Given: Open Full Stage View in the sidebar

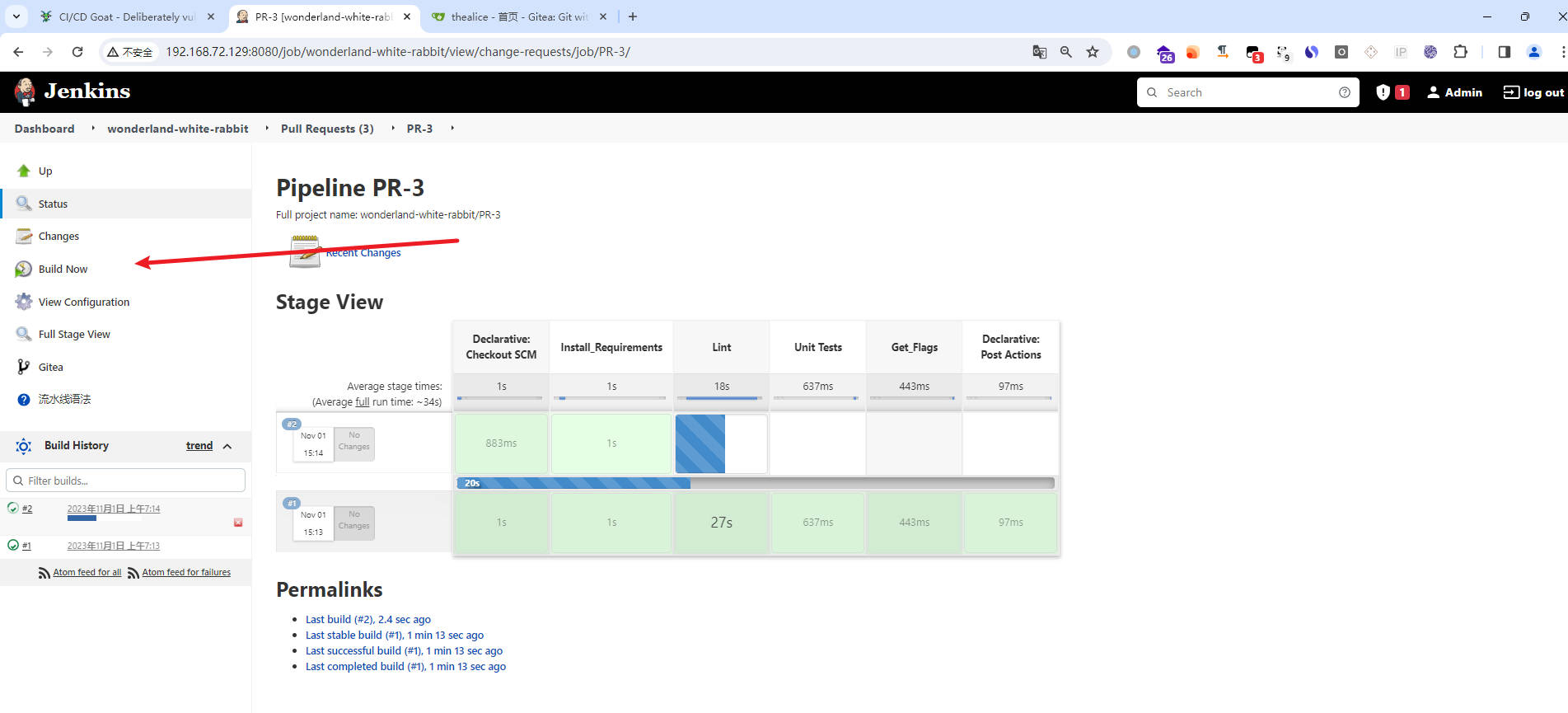Looking at the screenshot, I should click(x=74, y=334).
